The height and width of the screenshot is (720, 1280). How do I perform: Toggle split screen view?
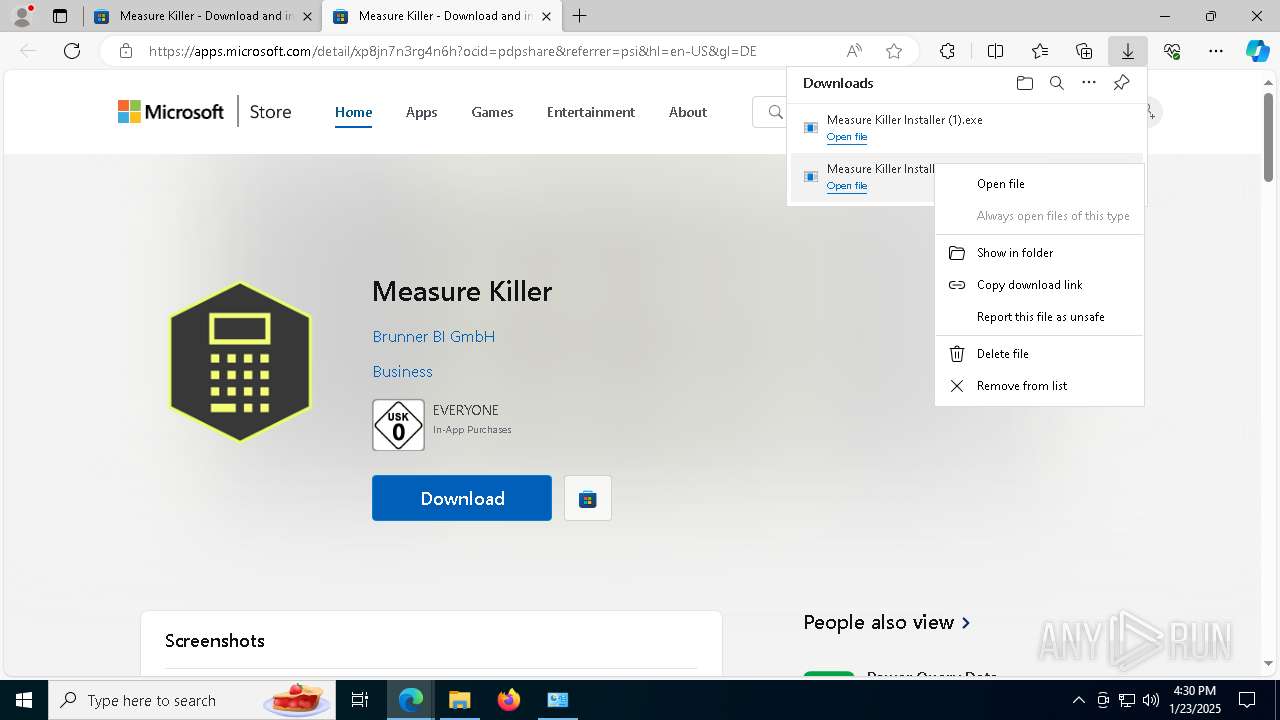coord(995,51)
